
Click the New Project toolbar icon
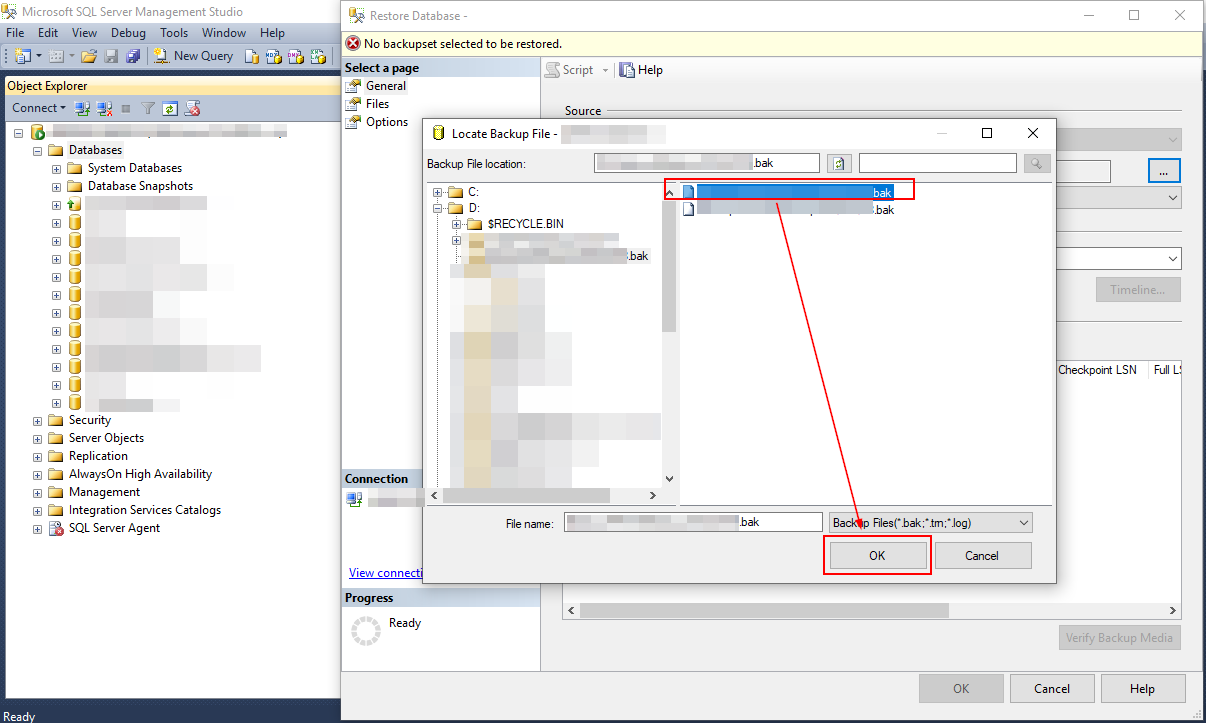[23, 56]
